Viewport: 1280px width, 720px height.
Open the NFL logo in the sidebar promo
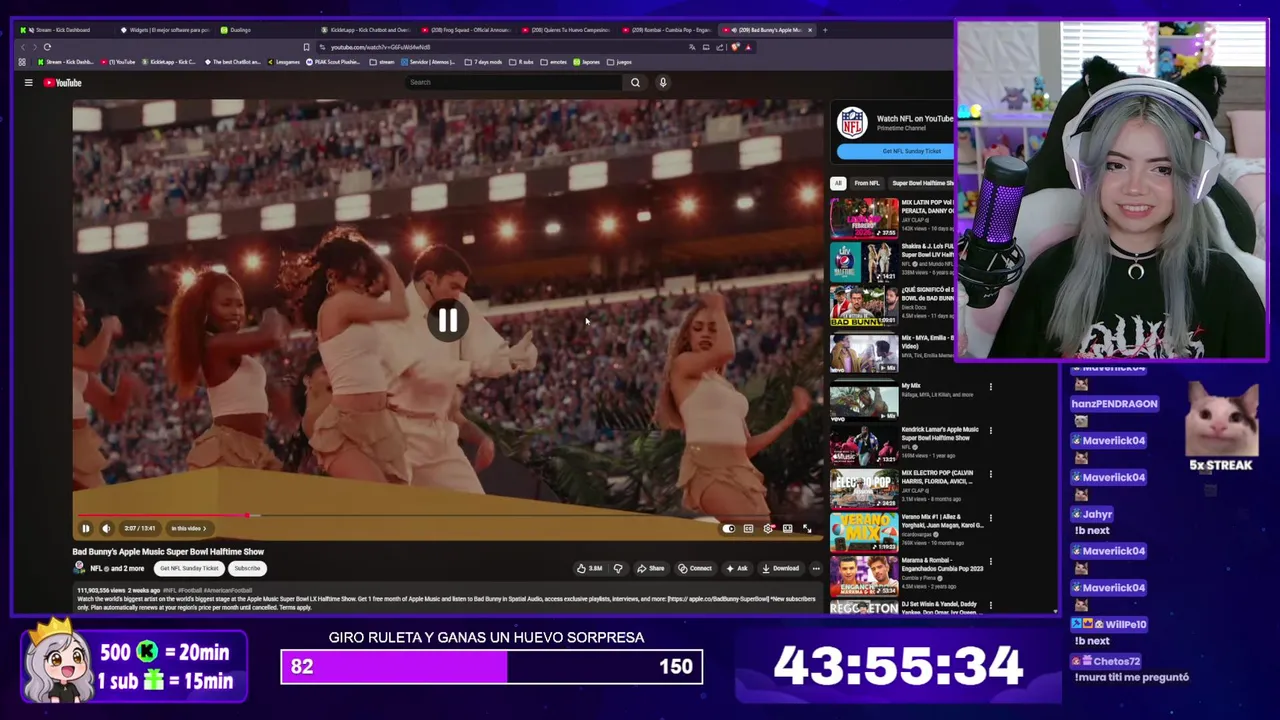(x=851, y=122)
